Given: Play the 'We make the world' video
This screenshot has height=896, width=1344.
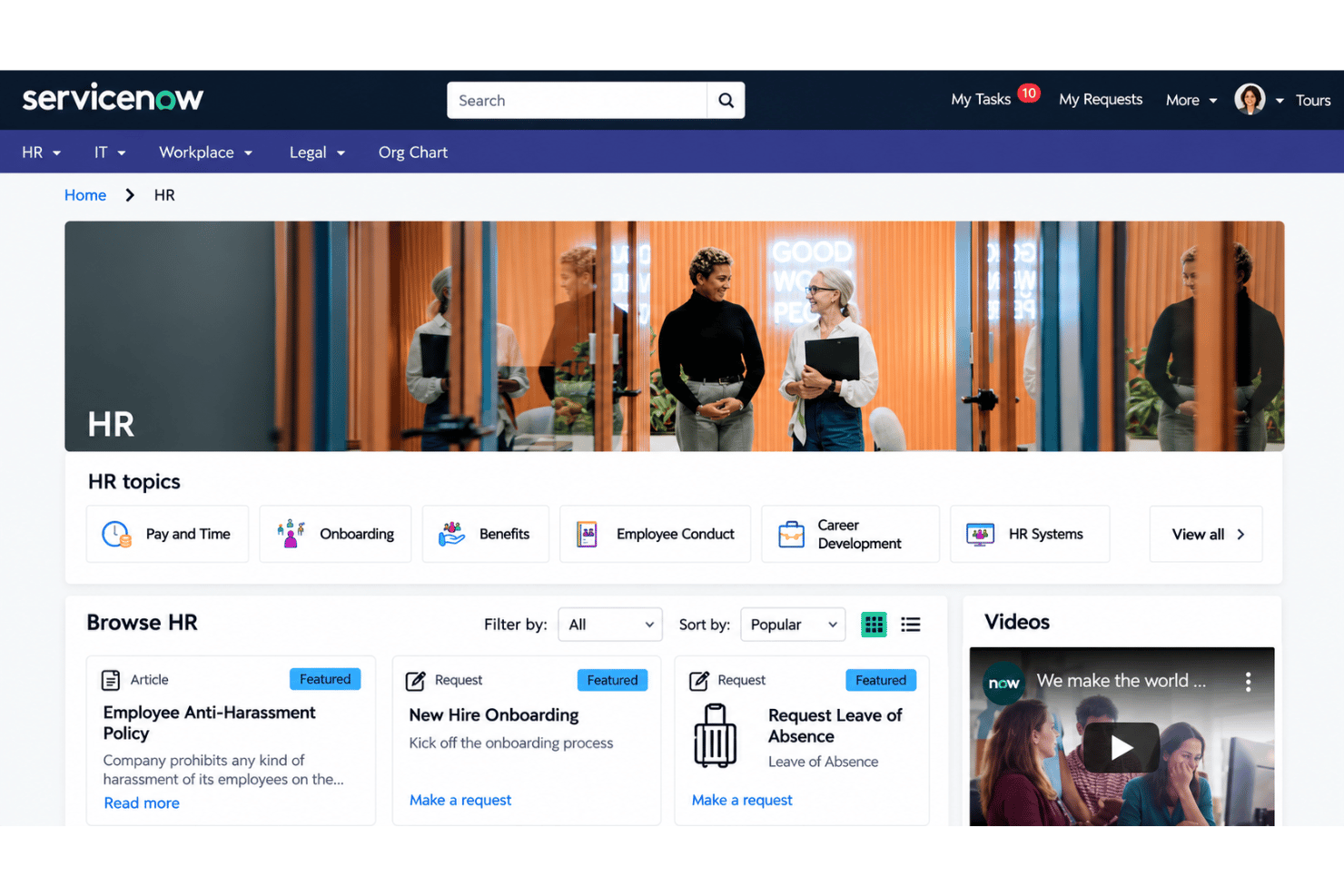Looking at the screenshot, I should click(1122, 747).
